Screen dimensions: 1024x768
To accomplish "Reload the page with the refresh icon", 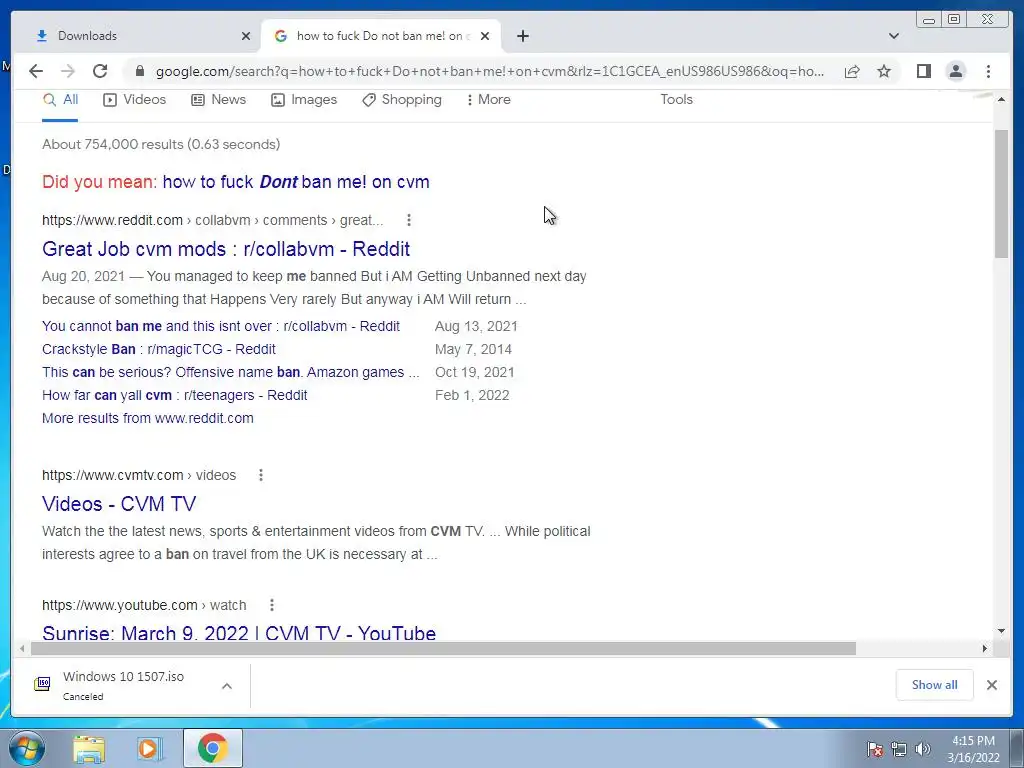I will [x=100, y=71].
